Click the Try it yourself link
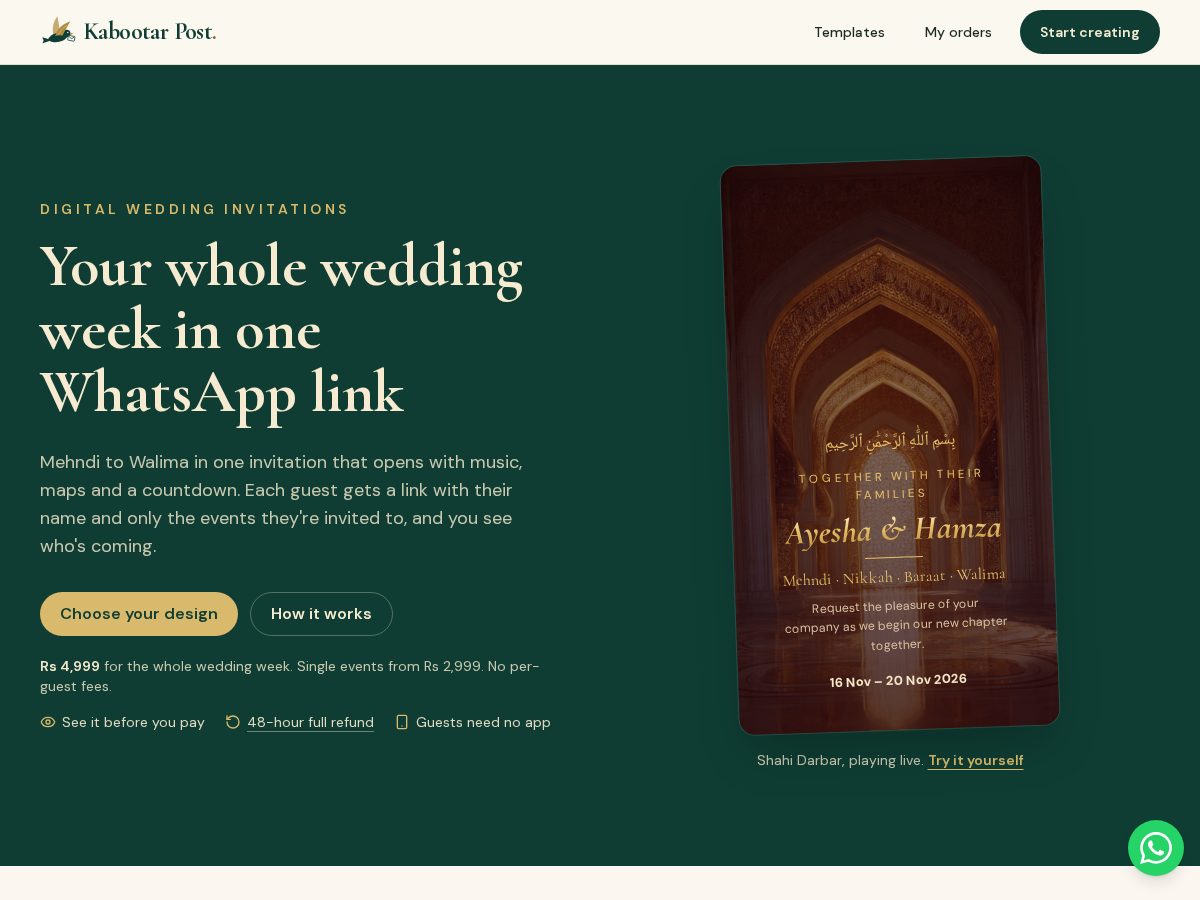 coord(975,760)
